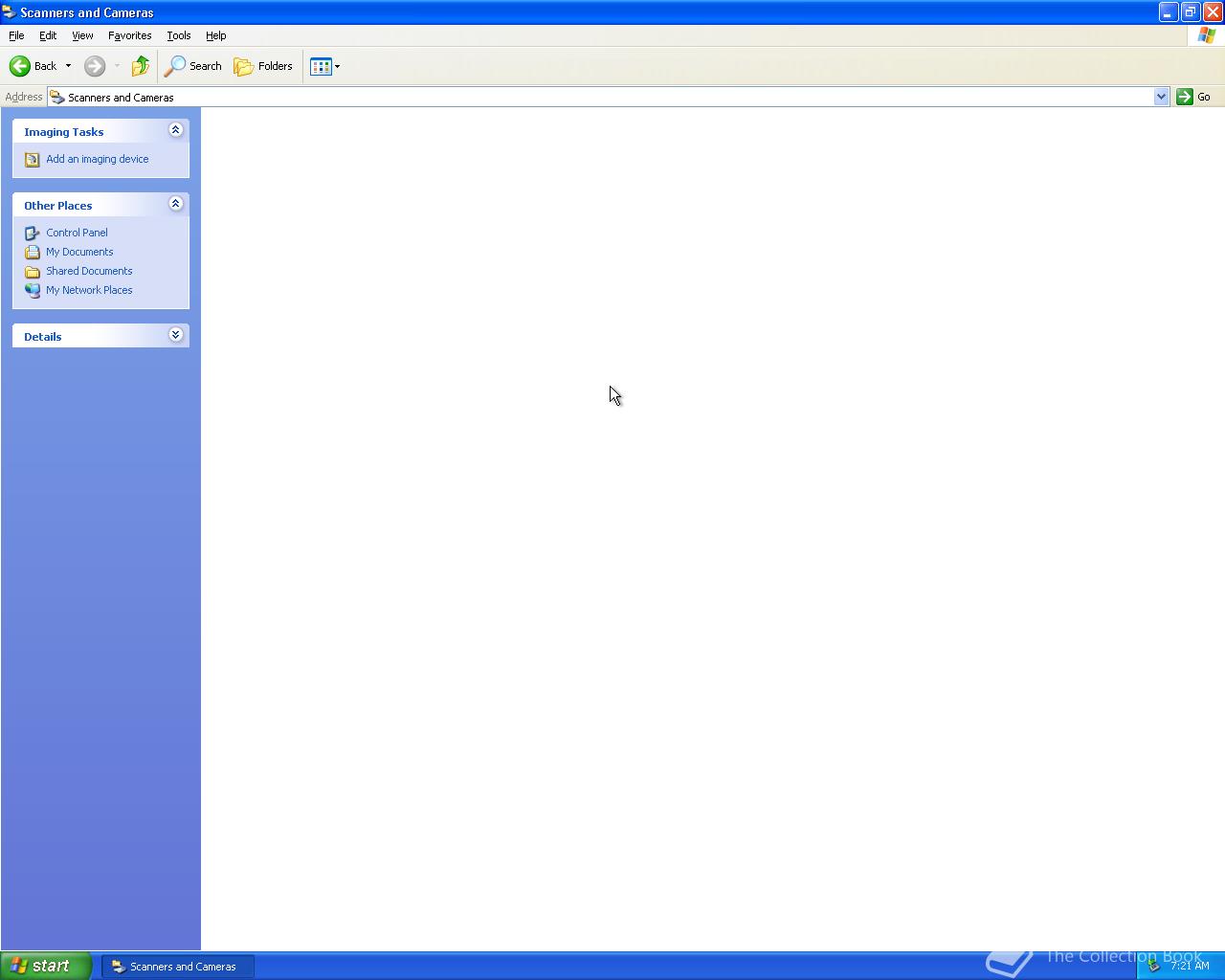Image resolution: width=1225 pixels, height=980 pixels.
Task: Open the Search pane
Action: [193, 66]
